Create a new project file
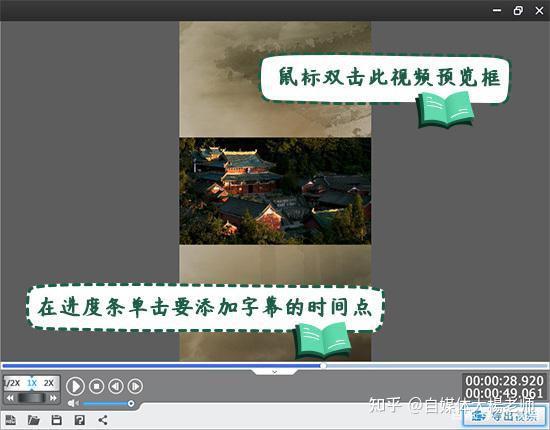The image size is (550, 430). pos(11,420)
